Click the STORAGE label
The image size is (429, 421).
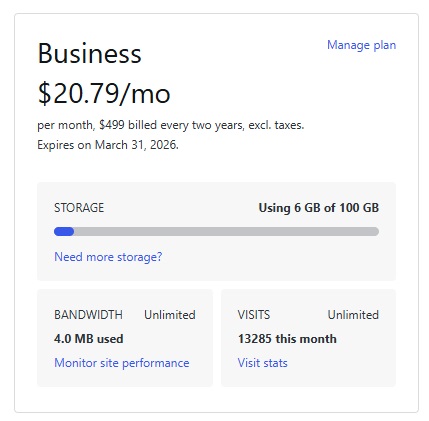(x=79, y=208)
